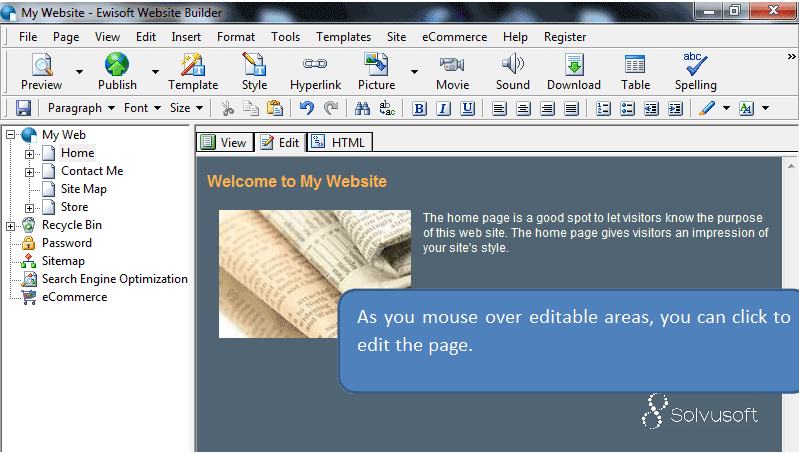Decrease the indent
This screenshot has width=799, height=454.
(x=651, y=109)
